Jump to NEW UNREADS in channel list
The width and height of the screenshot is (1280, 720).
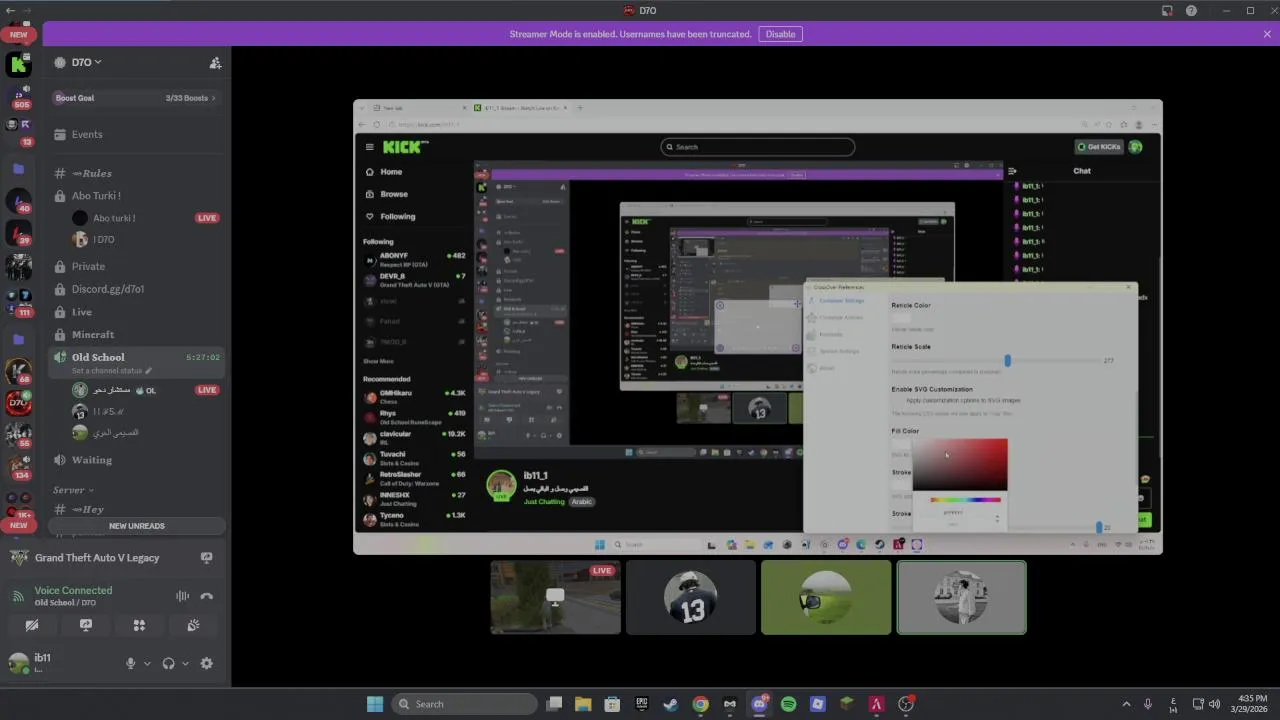137,526
